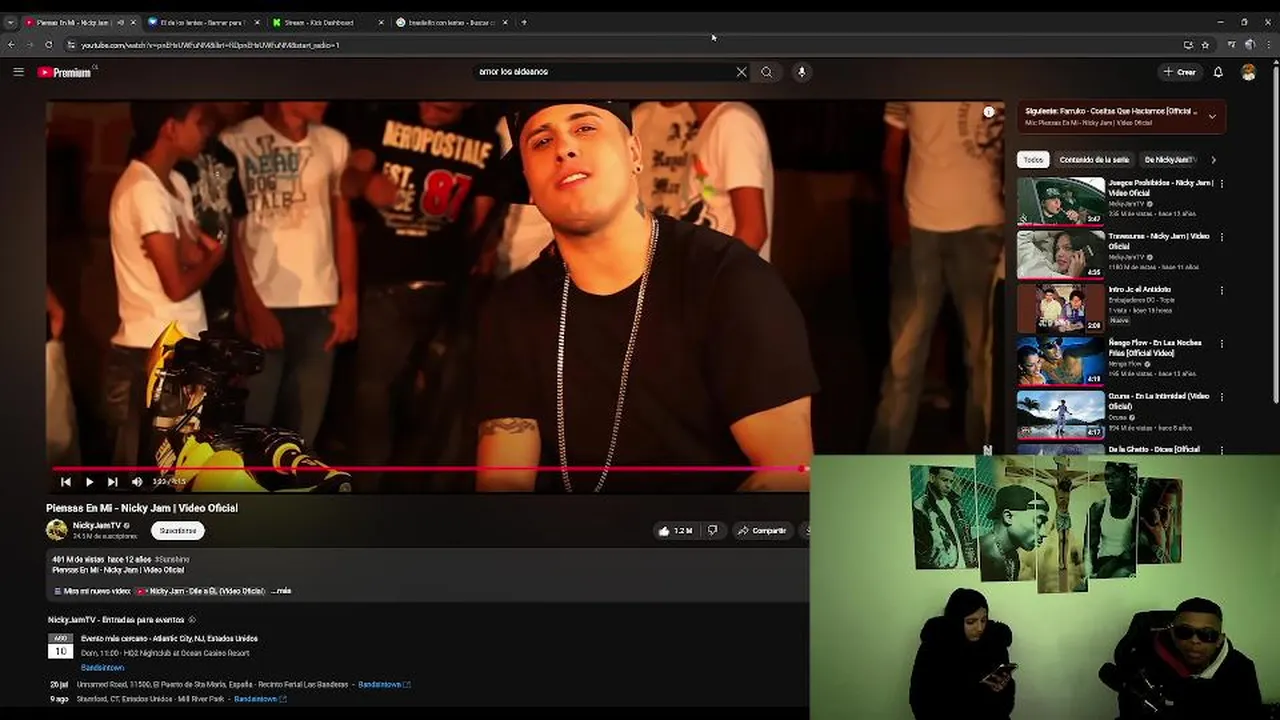Open the Crear upload menu
Screen dimensions: 1280x720
(x=1180, y=72)
